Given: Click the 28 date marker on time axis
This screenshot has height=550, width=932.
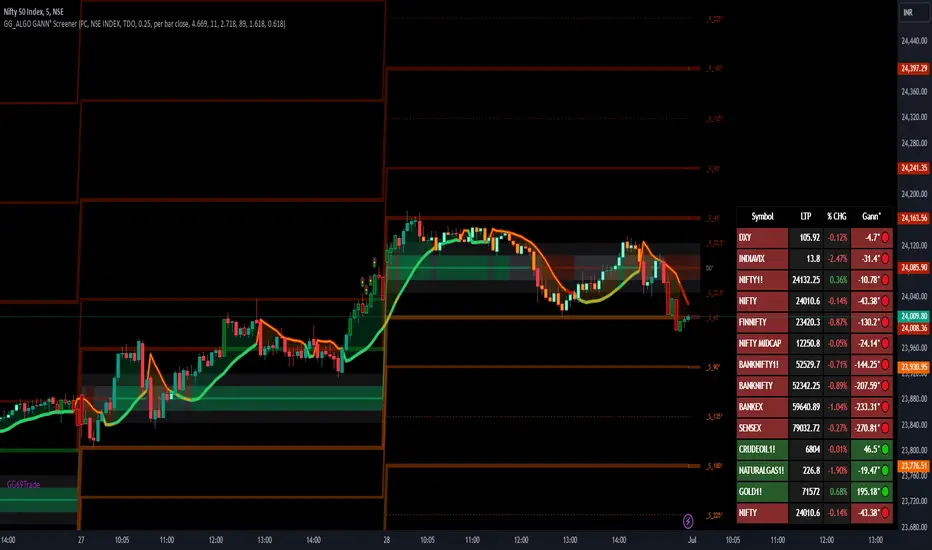Looking at the screenshot, I should 386,540.
